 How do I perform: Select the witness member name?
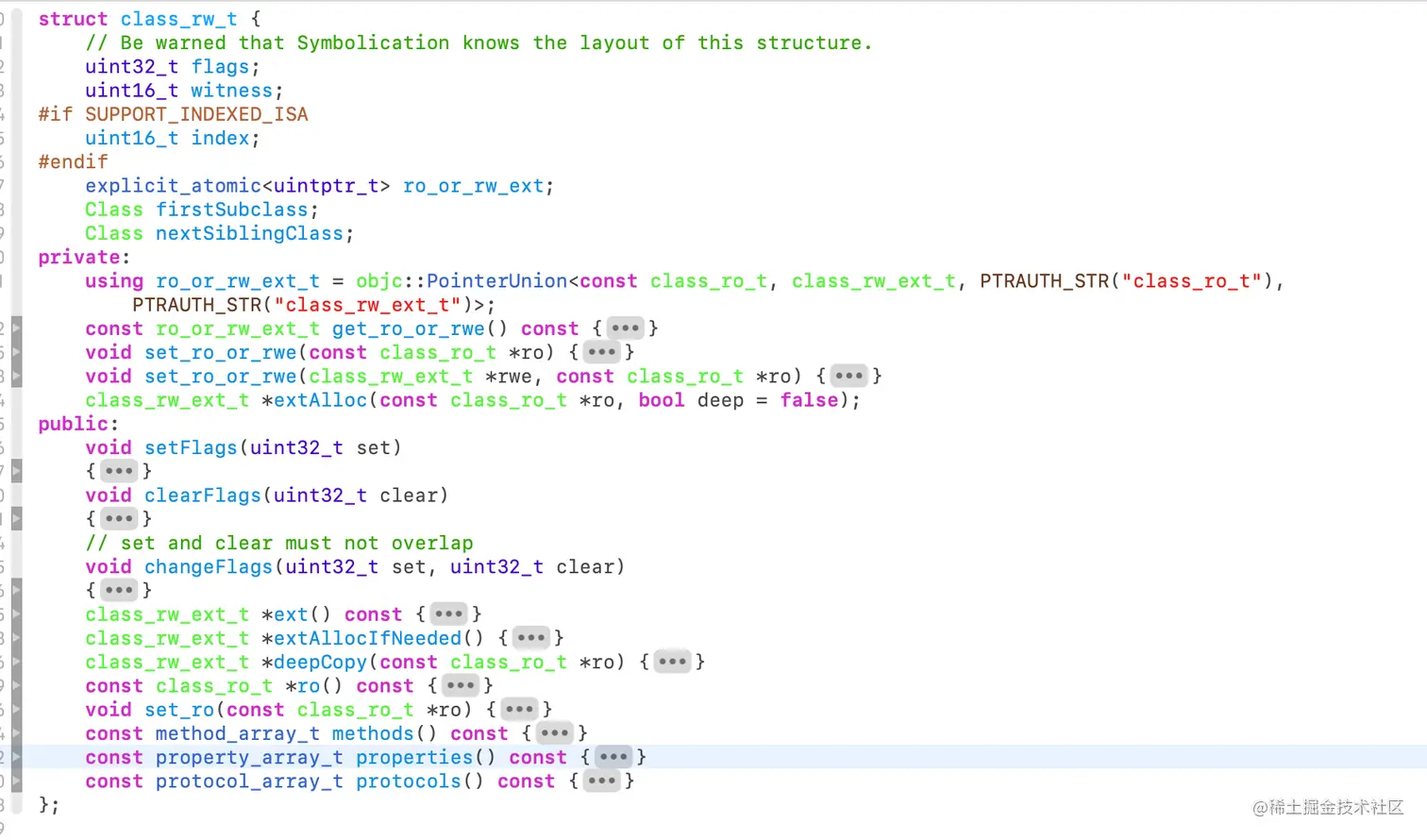[231, 91]
